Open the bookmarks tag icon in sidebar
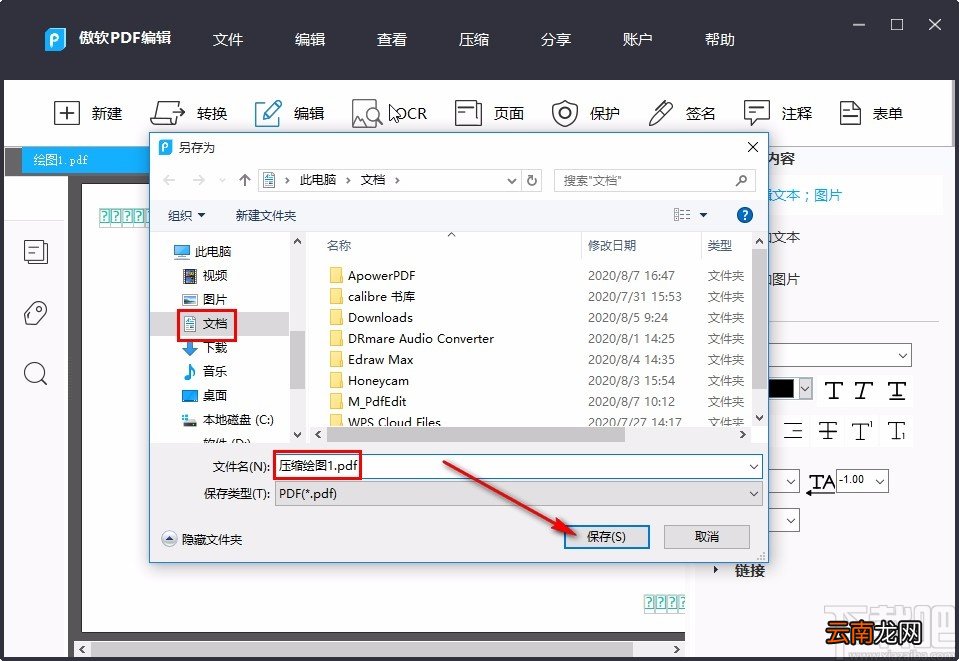959x661 pixels. pos(35,313)
